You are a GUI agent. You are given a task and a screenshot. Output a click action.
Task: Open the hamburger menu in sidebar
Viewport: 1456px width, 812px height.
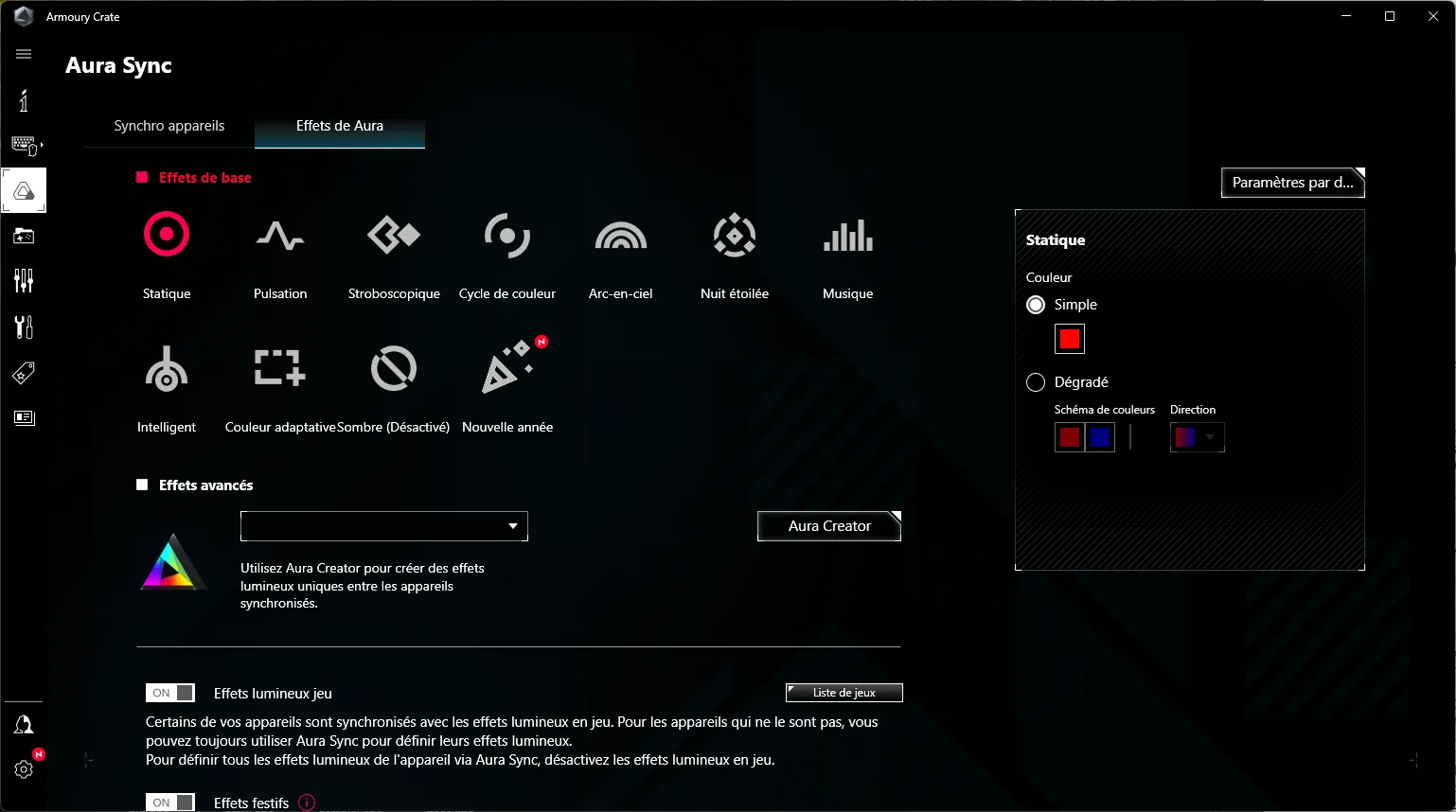click(24, 54)
